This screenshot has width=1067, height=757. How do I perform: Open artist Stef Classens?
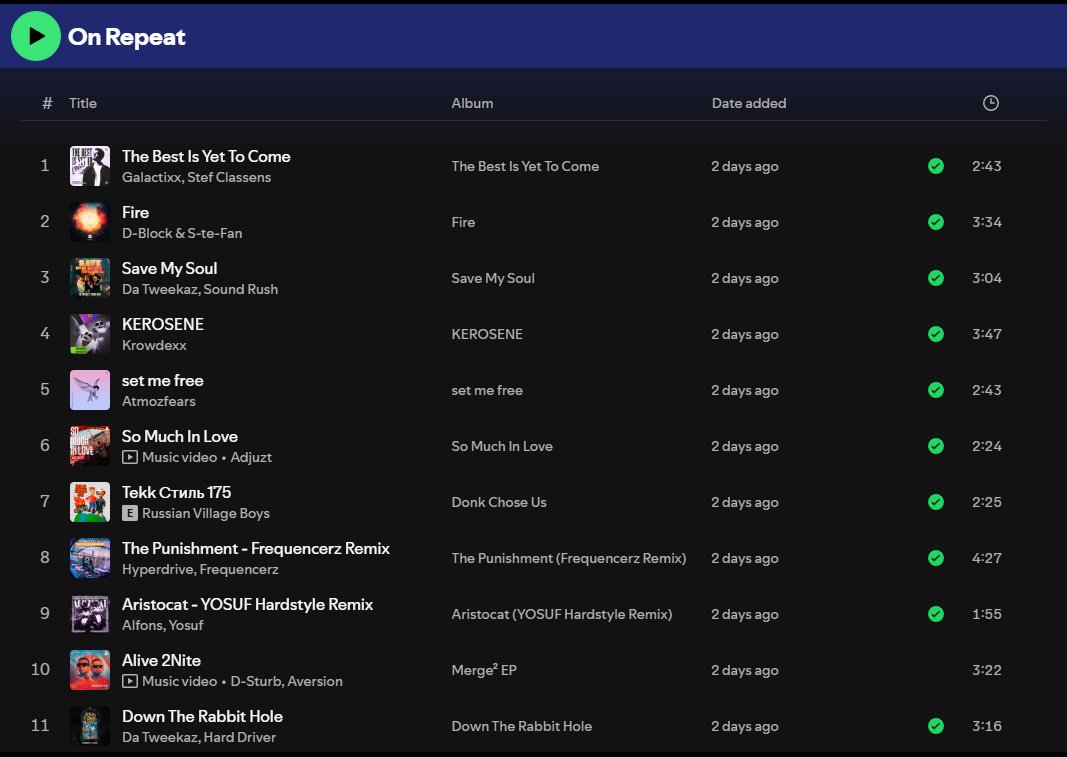coord(229,177)
